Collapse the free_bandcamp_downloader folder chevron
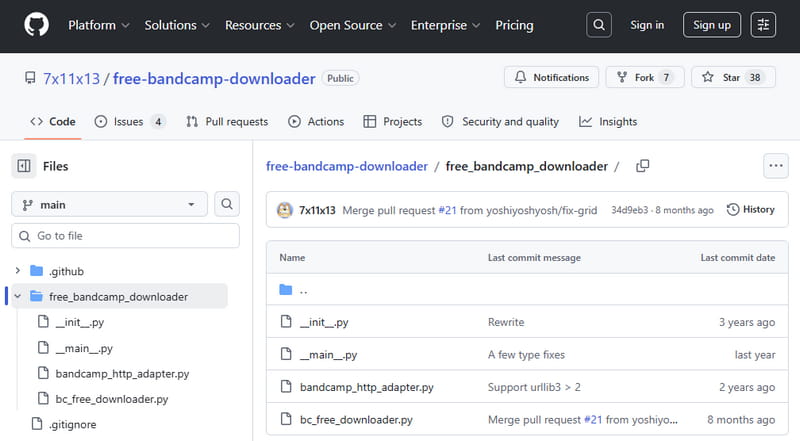This screenshot has height=441, width=800. [17, 296]
